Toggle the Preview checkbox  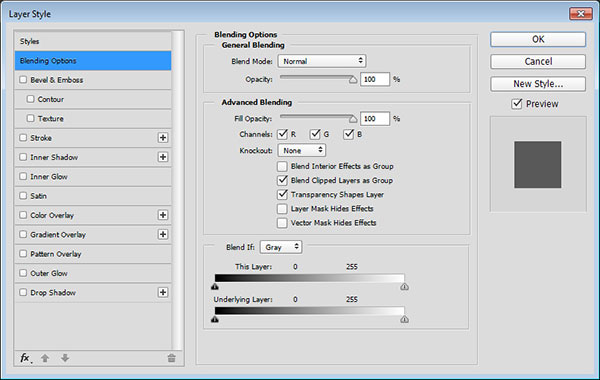pos(517,104)
